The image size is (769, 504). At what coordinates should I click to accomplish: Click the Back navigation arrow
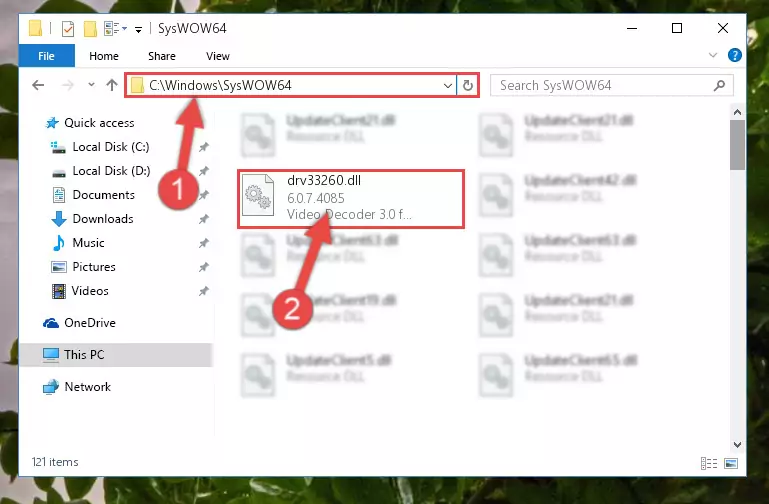click(38, 85)
